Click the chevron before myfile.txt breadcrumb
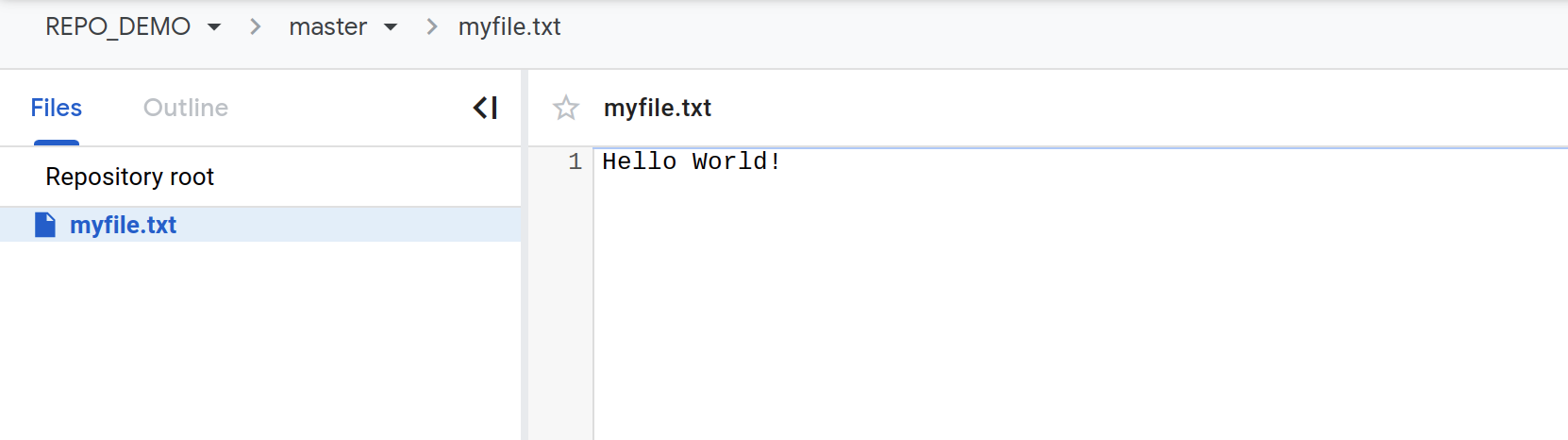Screen dimensions: 1568x440 432,26
